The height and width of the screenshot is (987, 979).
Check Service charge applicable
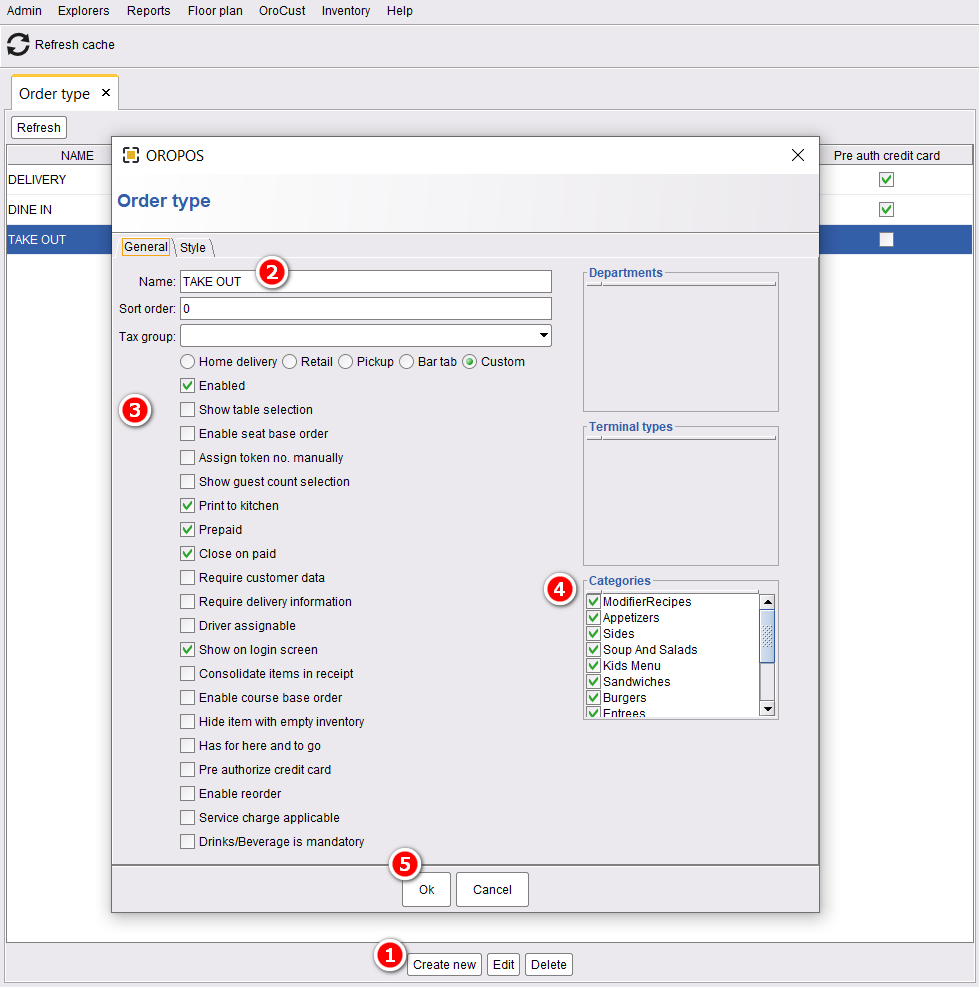187,818
